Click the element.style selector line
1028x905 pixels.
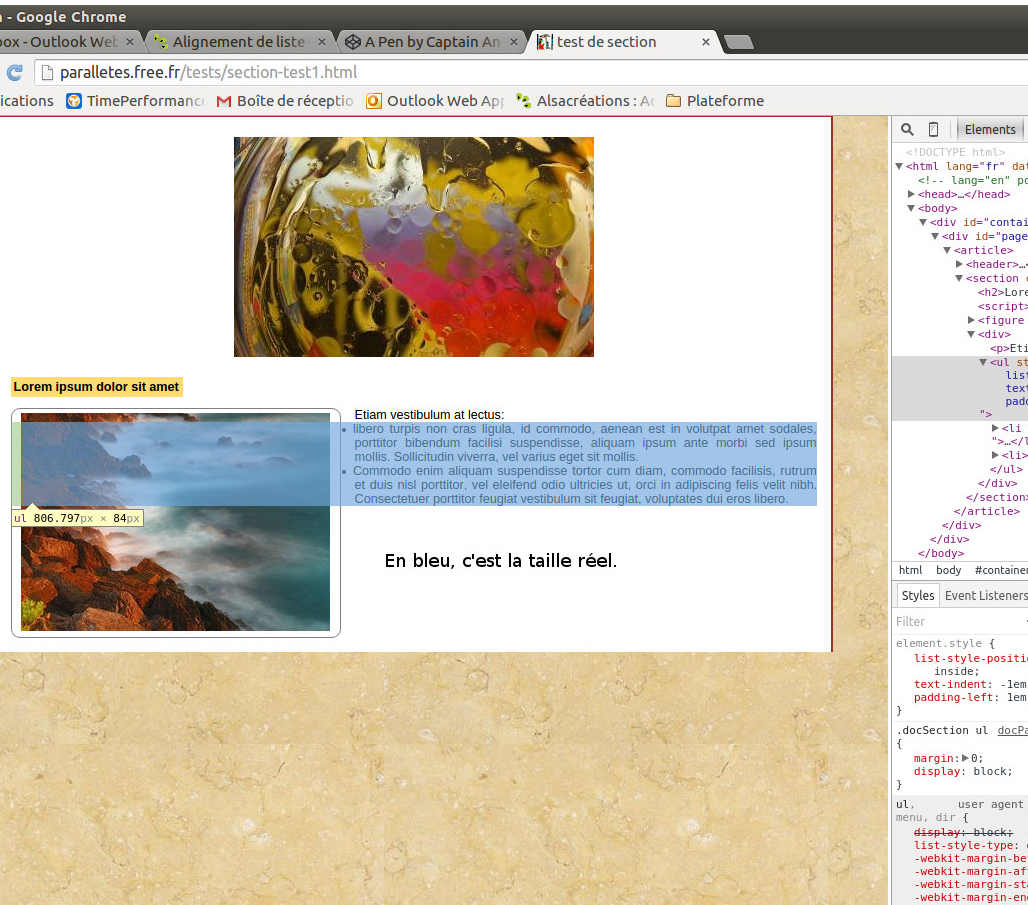[x=945, y=643]
